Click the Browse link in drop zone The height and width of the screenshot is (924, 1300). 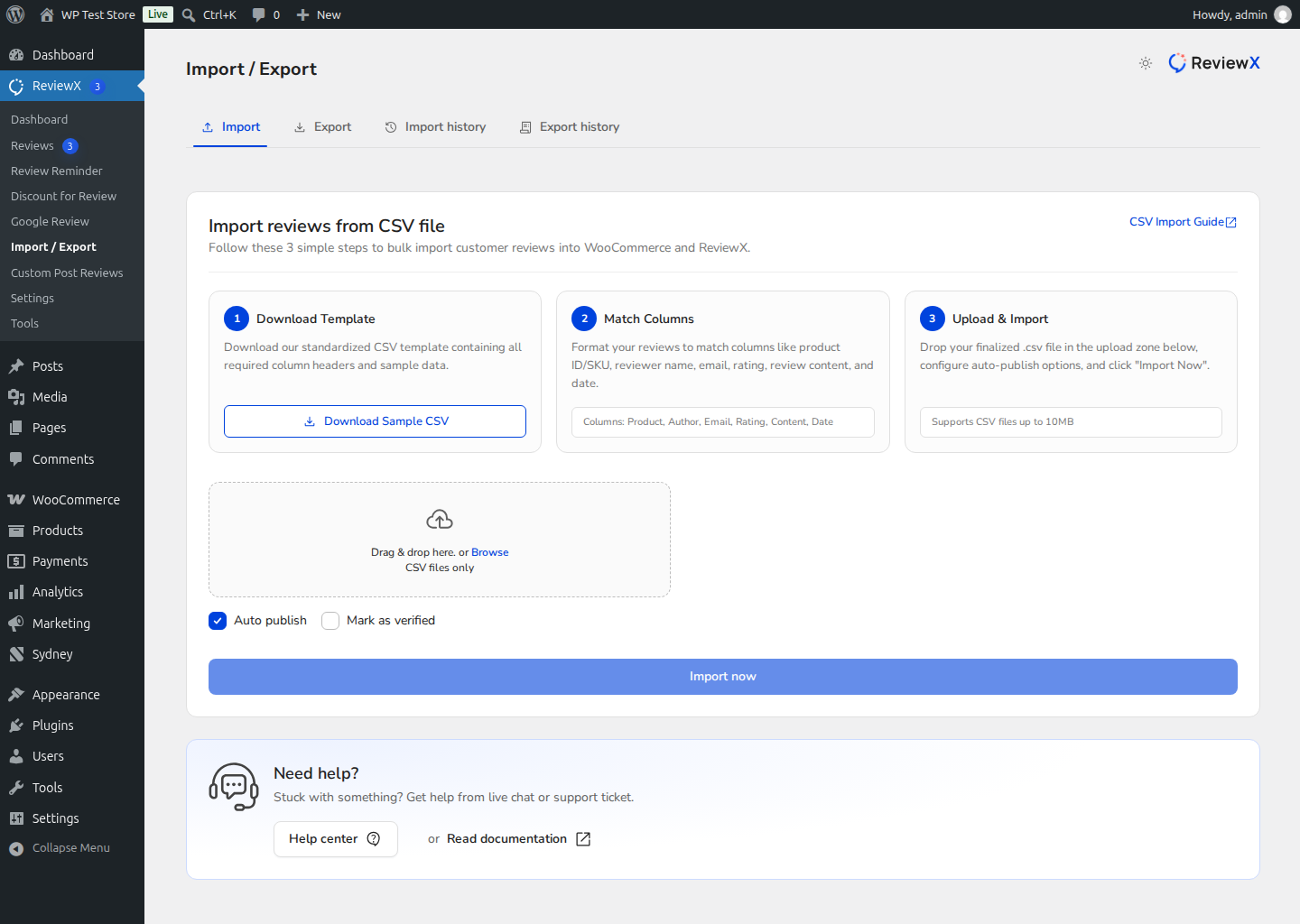click(489, 552)
